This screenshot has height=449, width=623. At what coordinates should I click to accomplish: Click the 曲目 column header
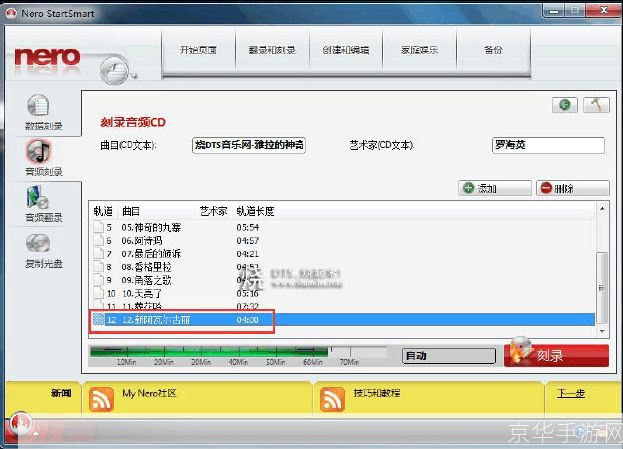point(131,211)
